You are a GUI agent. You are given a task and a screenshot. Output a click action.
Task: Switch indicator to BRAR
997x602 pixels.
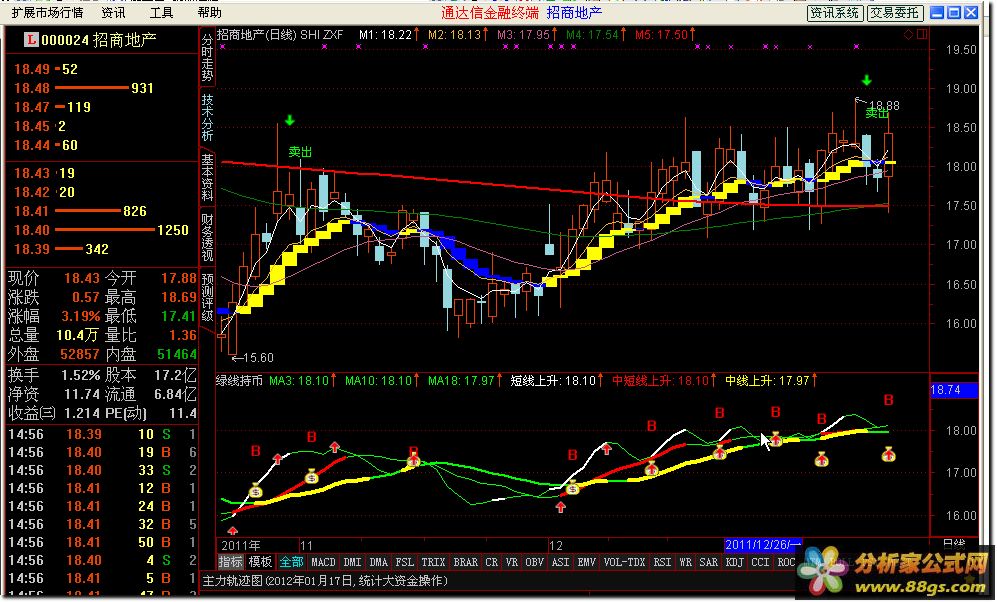coord(465,562)
